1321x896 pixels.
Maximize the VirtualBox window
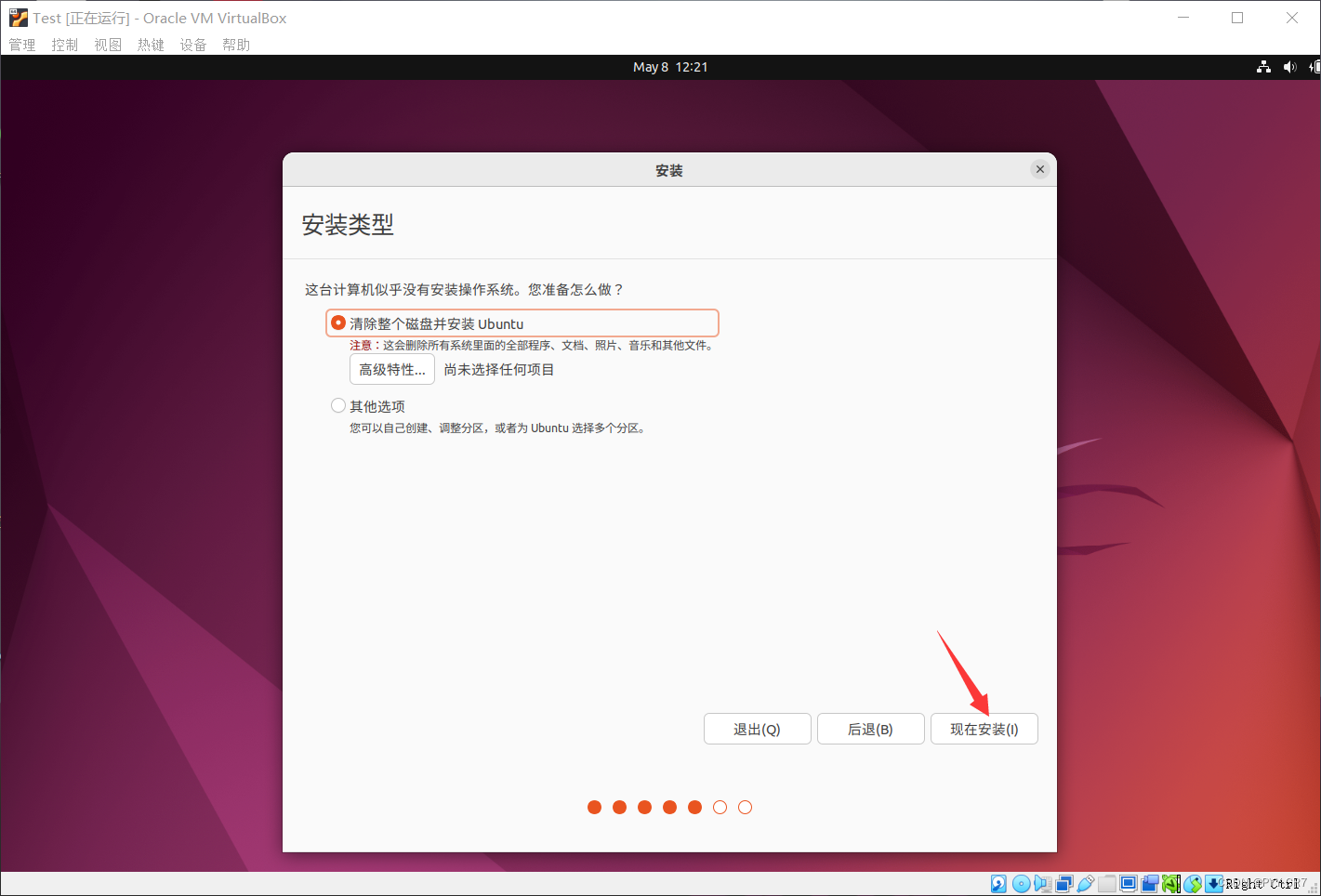[1237, 18]
